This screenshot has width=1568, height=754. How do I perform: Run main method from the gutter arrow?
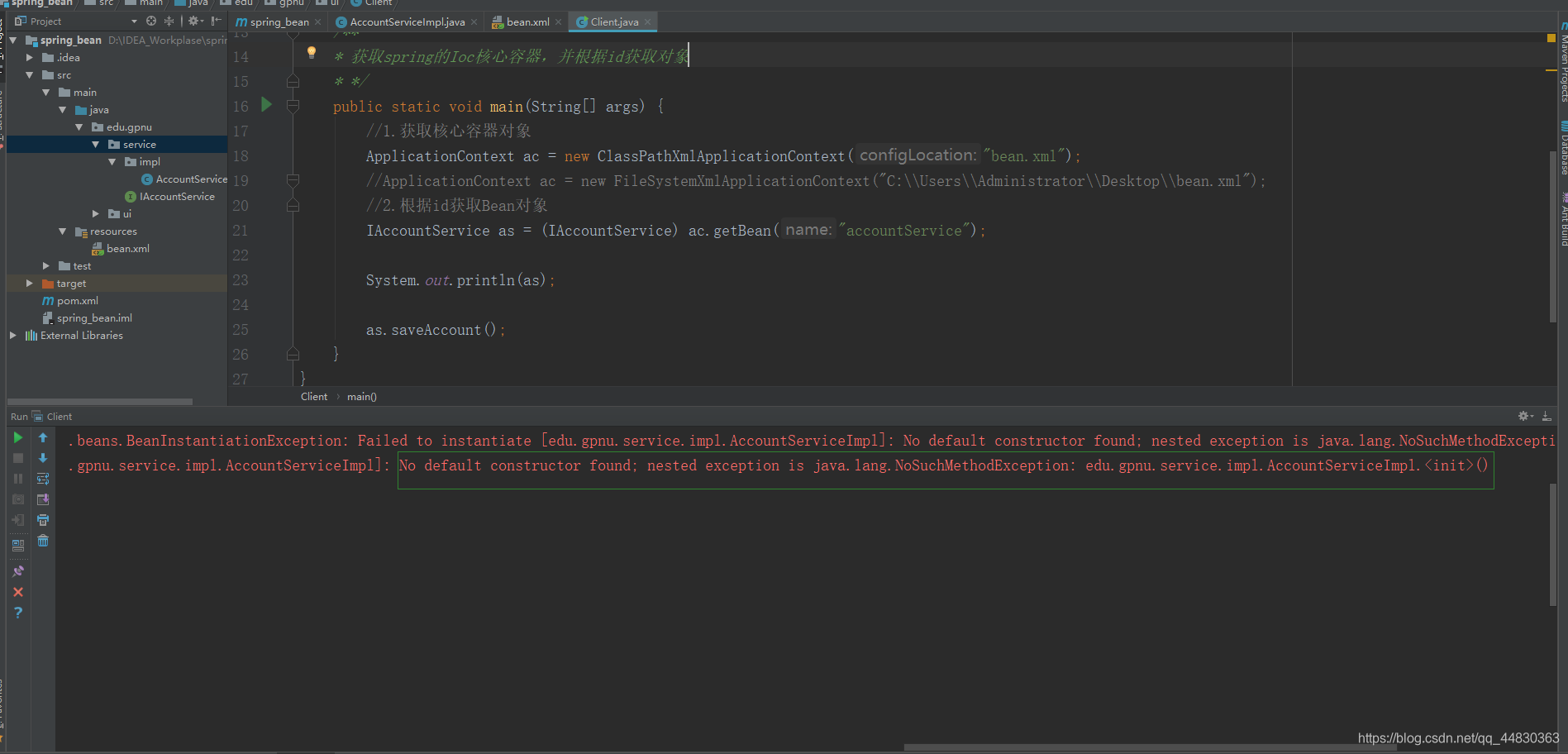pos(266,105)
